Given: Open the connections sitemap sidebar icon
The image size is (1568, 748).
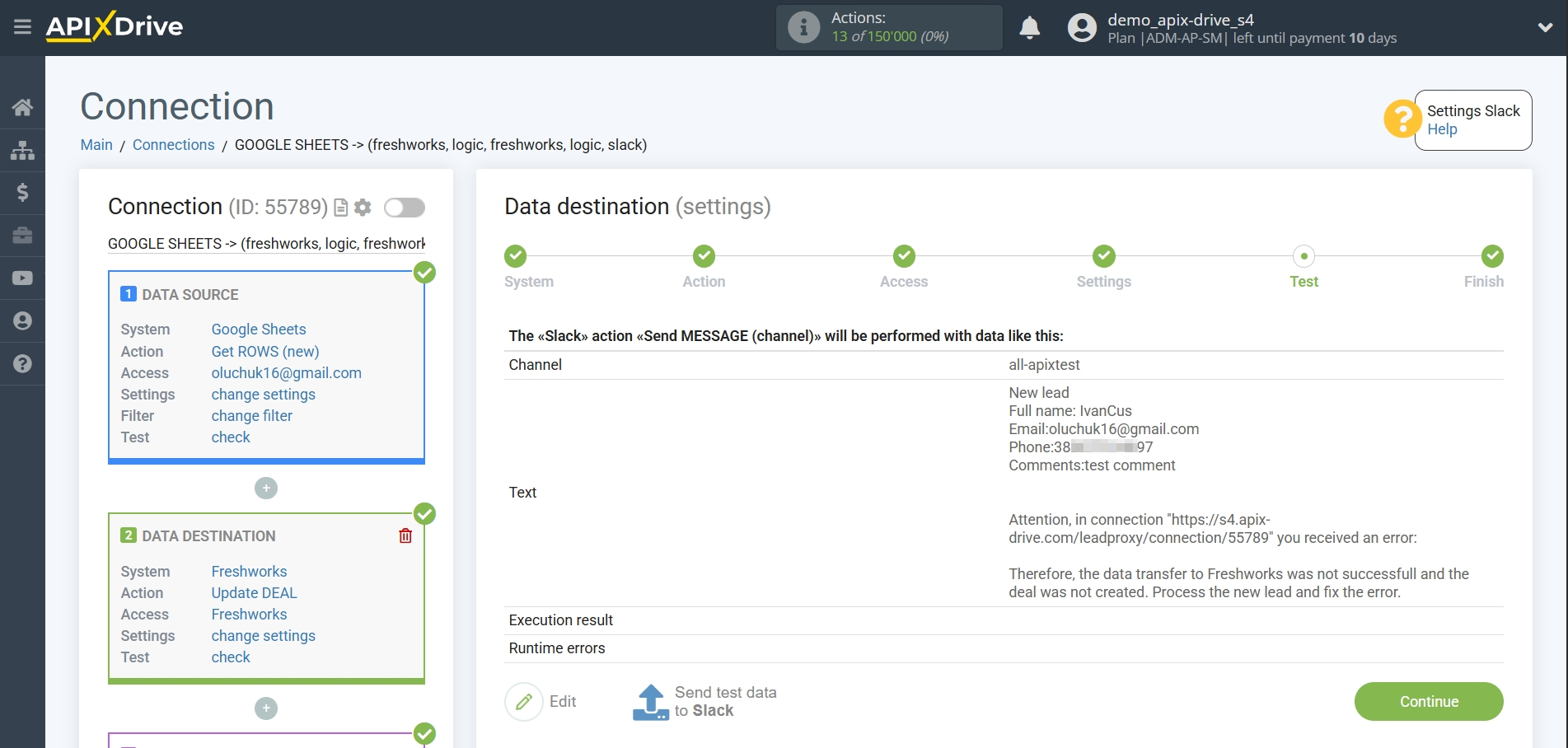Looking at the screenshot, I should click(x=22, y=150).
